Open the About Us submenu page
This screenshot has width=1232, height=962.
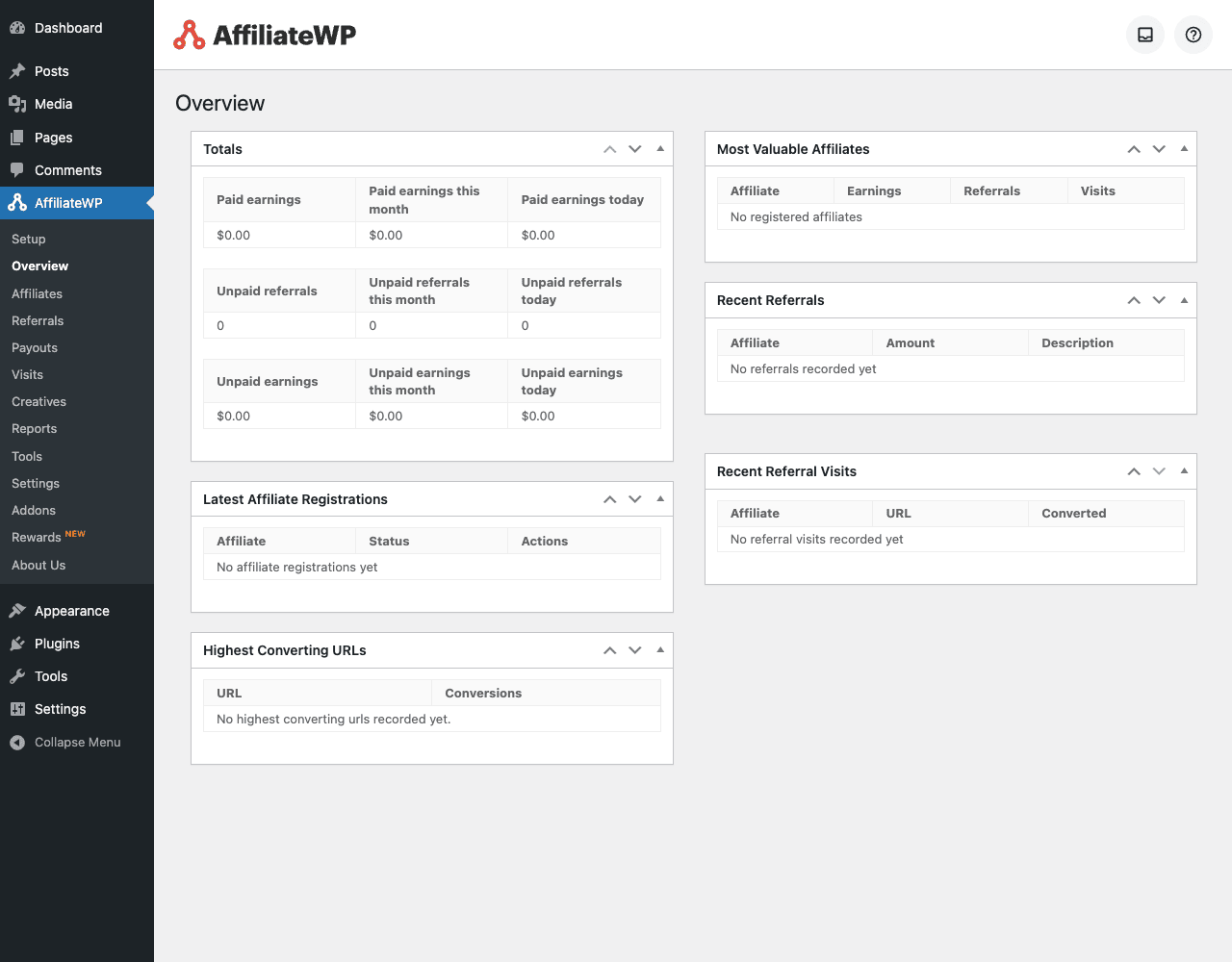coord(77,565)
